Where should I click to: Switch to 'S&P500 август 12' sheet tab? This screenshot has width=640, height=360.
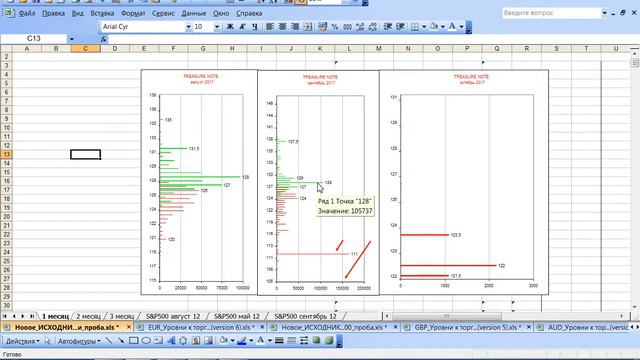tap(173, 316)
